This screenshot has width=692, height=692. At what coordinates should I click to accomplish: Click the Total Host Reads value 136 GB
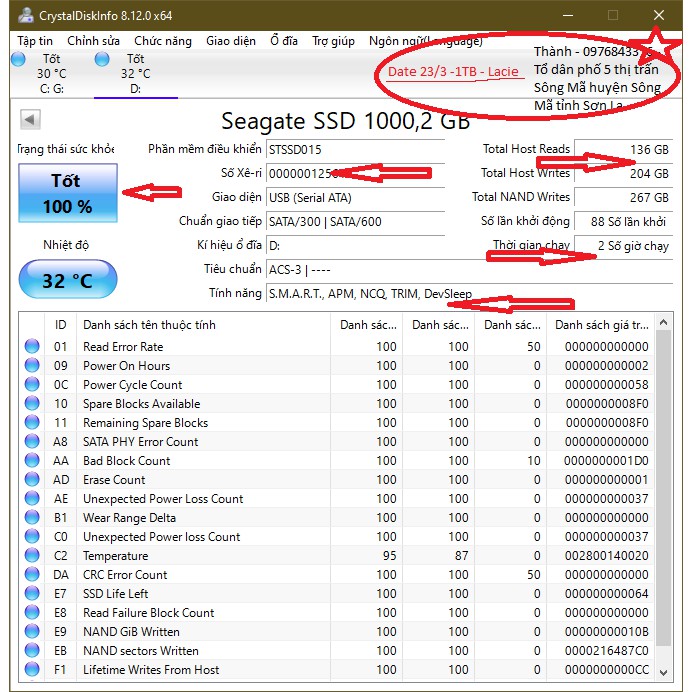click(x=623, y=150)
